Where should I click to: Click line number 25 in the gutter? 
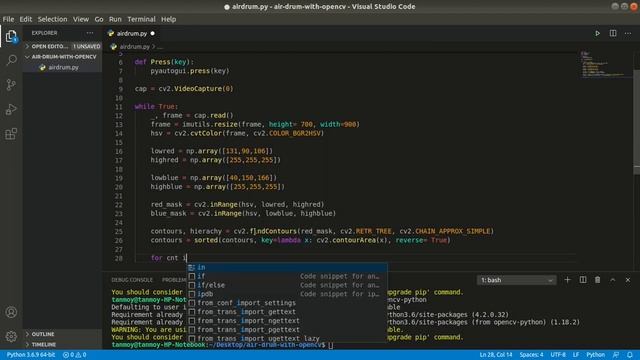tap(118, 231)
